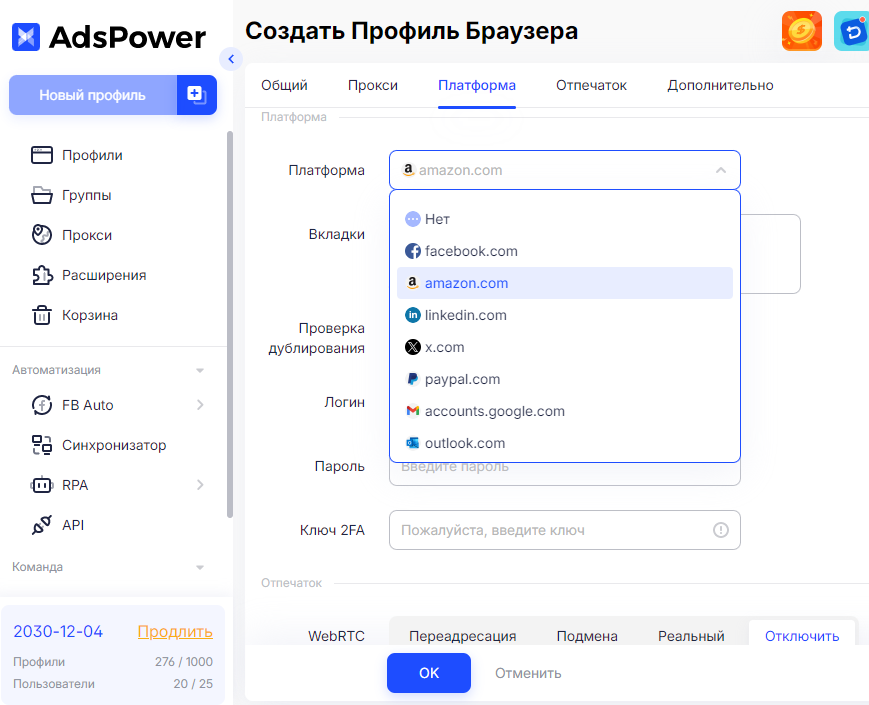
Task: Switch to the Прокси tab
Action: pyautogui.click(x=373, y=85)
